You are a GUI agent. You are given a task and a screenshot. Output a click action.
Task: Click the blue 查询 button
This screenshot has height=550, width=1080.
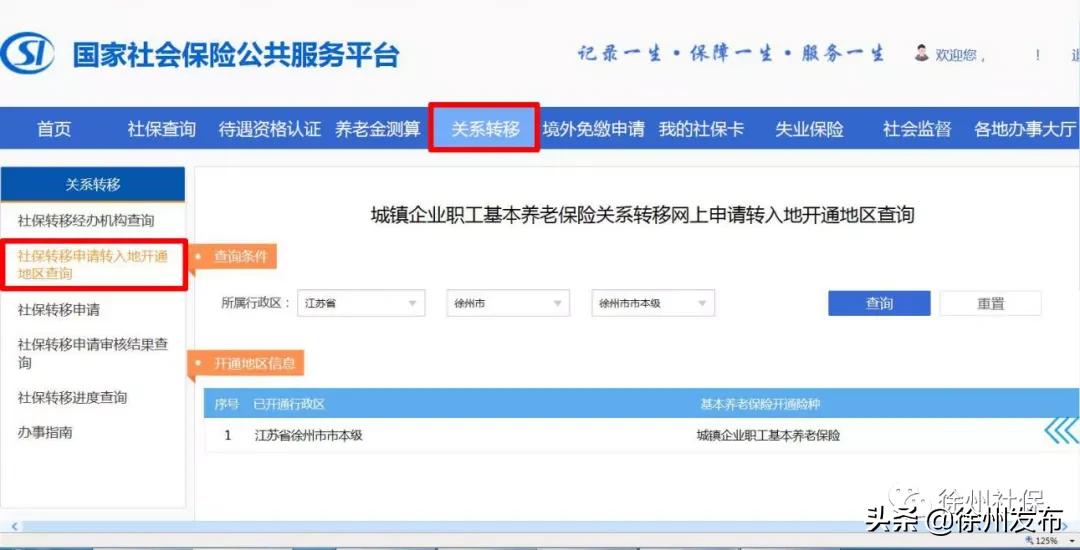(879, 304)
